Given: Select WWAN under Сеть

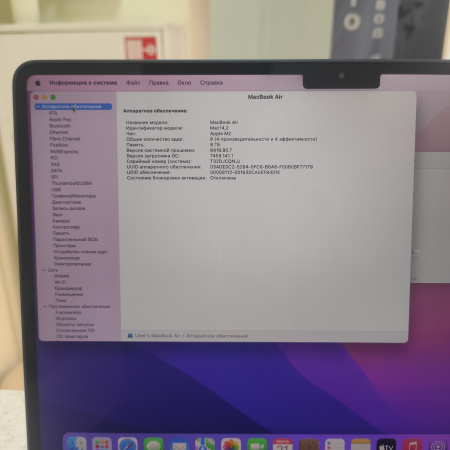Looking at the screenshot, I should [x=62, y=276].
